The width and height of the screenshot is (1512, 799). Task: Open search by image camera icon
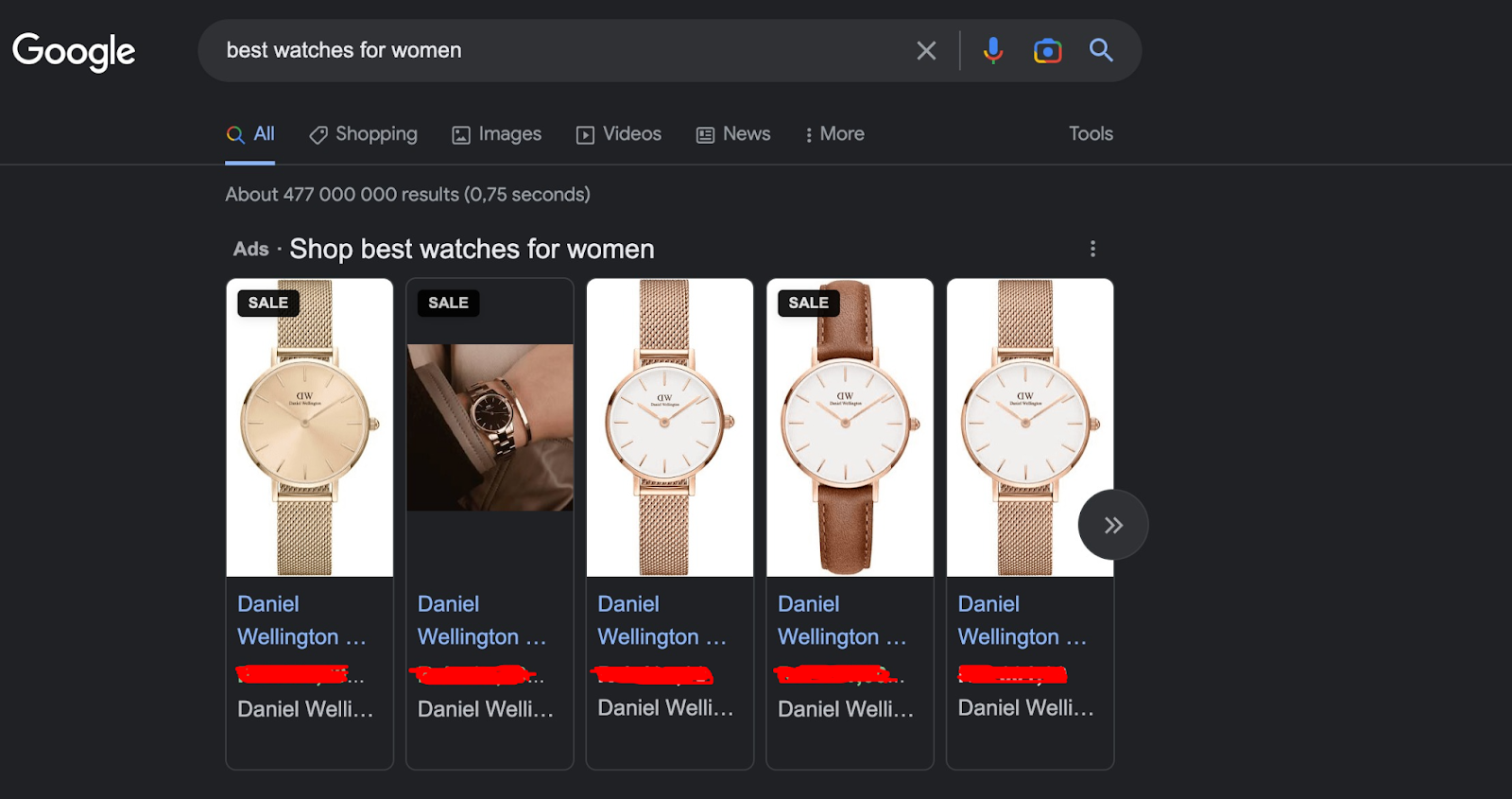click(1047, 50)
